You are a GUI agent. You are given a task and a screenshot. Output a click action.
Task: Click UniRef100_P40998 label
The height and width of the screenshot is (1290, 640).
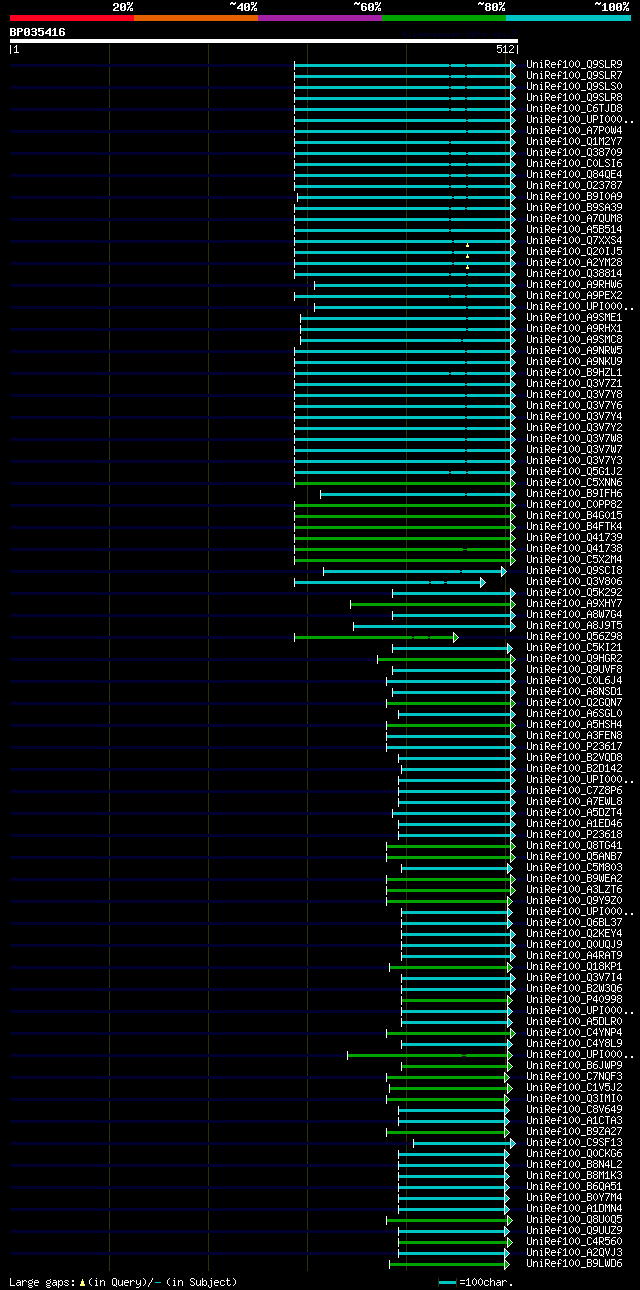tap(574, 999)
